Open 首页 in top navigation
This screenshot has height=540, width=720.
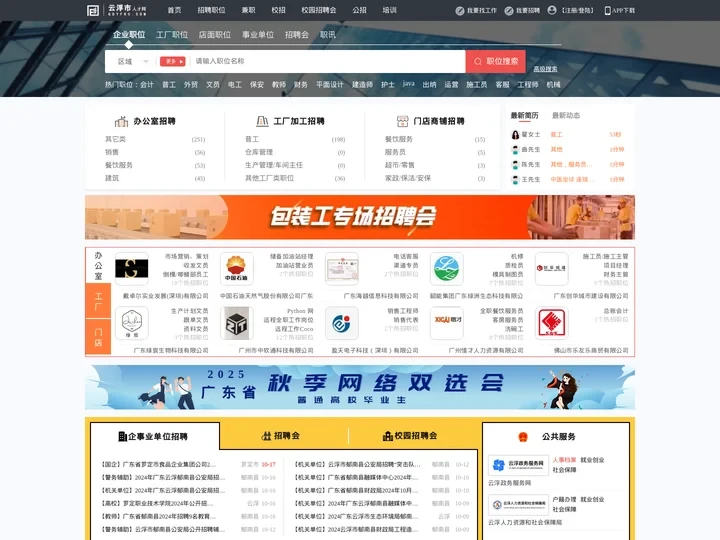pos(174,10)
